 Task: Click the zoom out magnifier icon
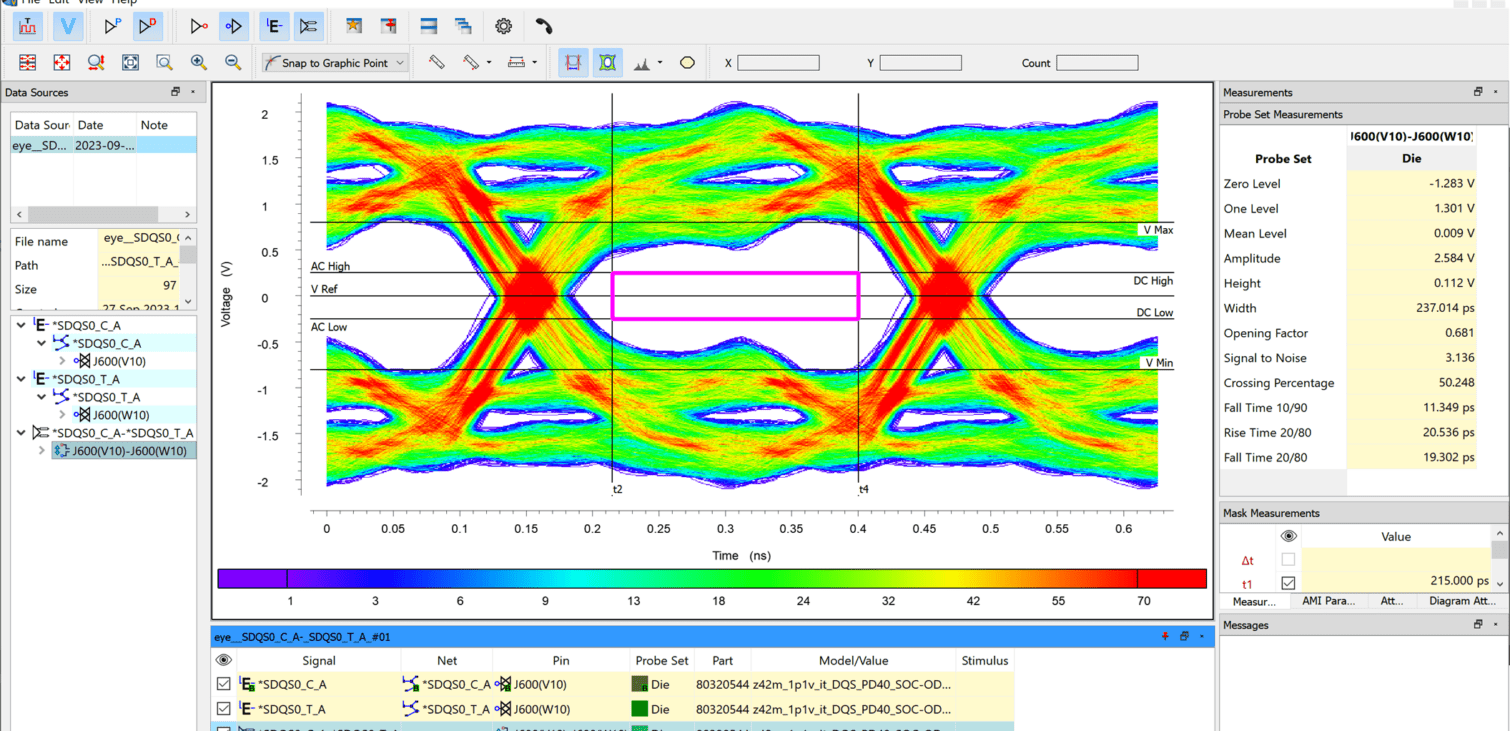(x=232, y=62)
